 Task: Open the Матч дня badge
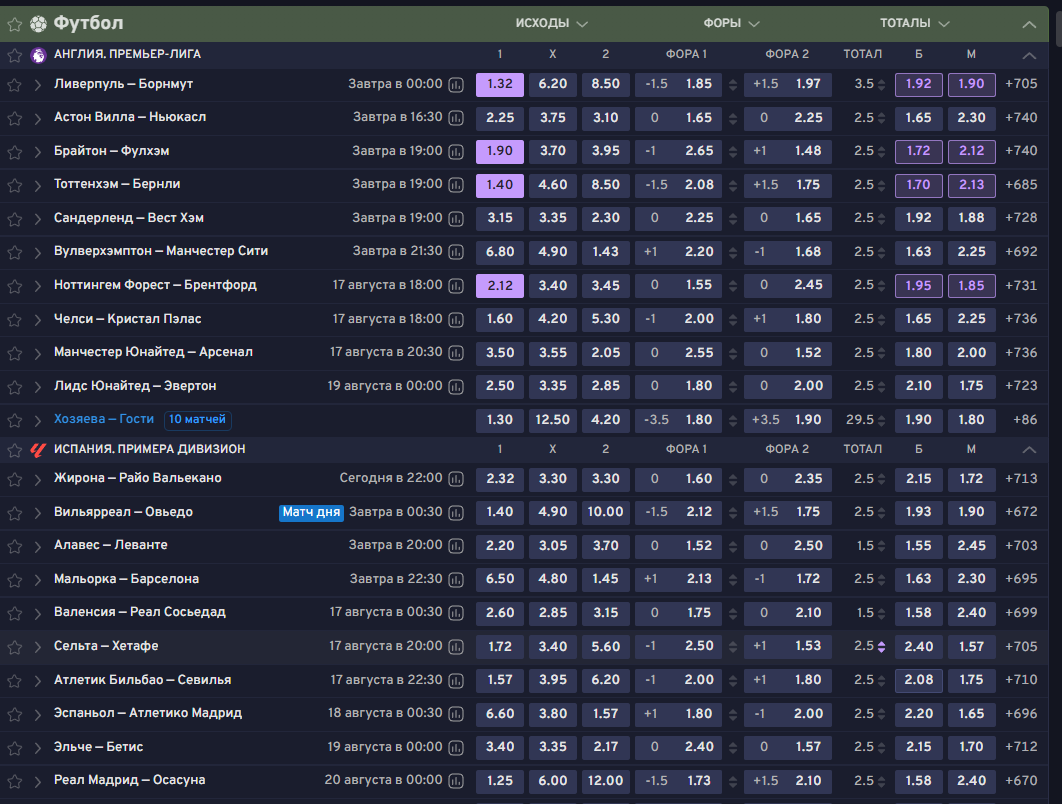click(311, 513)
